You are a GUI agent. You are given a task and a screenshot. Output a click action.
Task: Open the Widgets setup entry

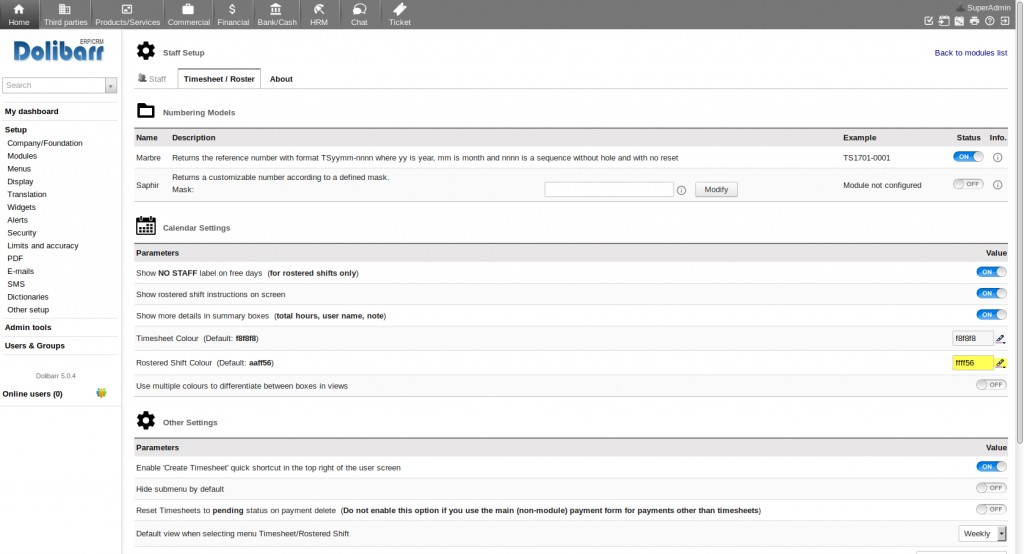(x=22, y=208)
